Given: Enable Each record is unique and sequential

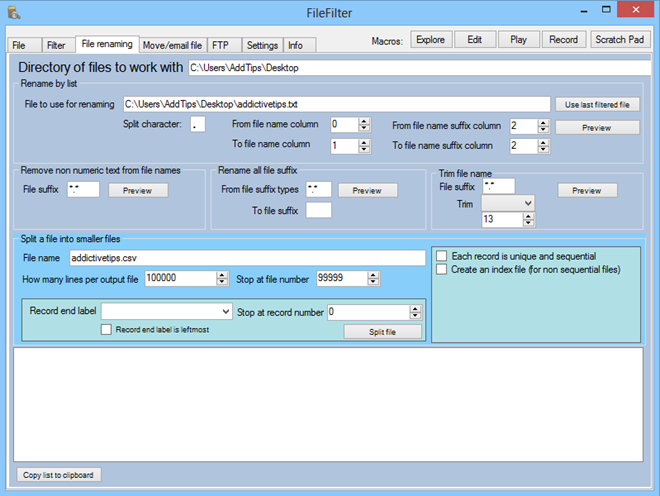Looking at the screenshot, I should click(442, 256).
